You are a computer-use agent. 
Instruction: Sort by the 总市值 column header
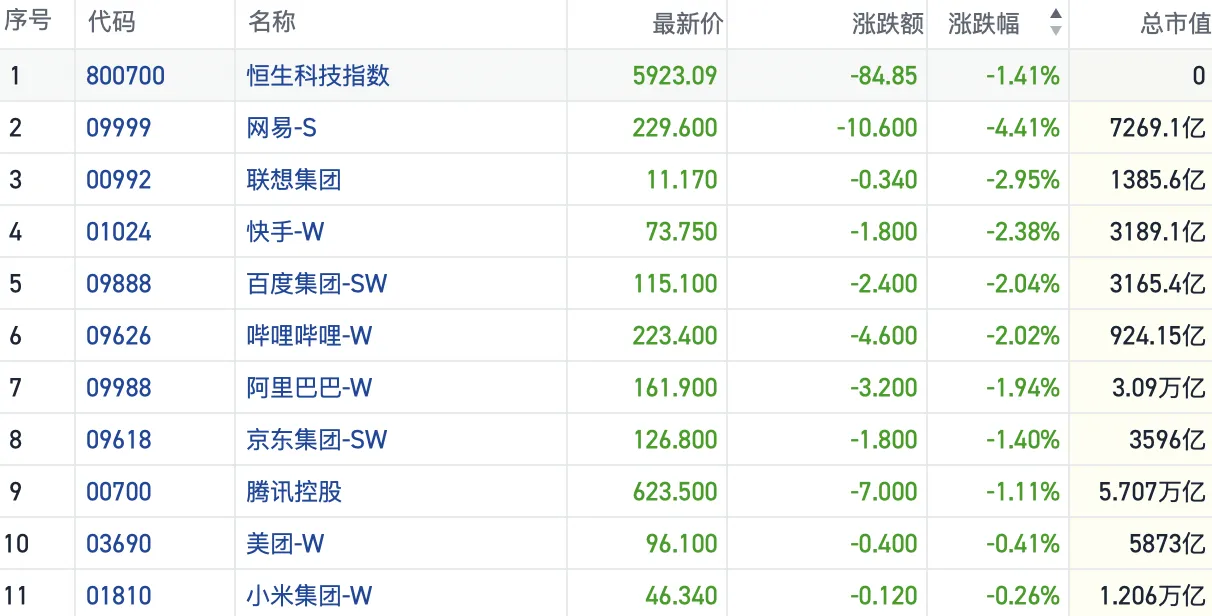click(x=1176, y=24)
